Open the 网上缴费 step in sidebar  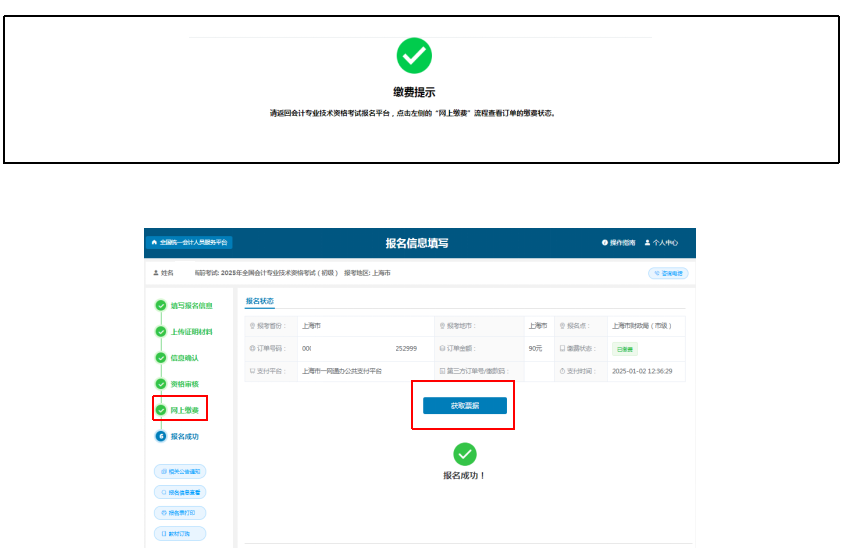[x=184, y=410]
